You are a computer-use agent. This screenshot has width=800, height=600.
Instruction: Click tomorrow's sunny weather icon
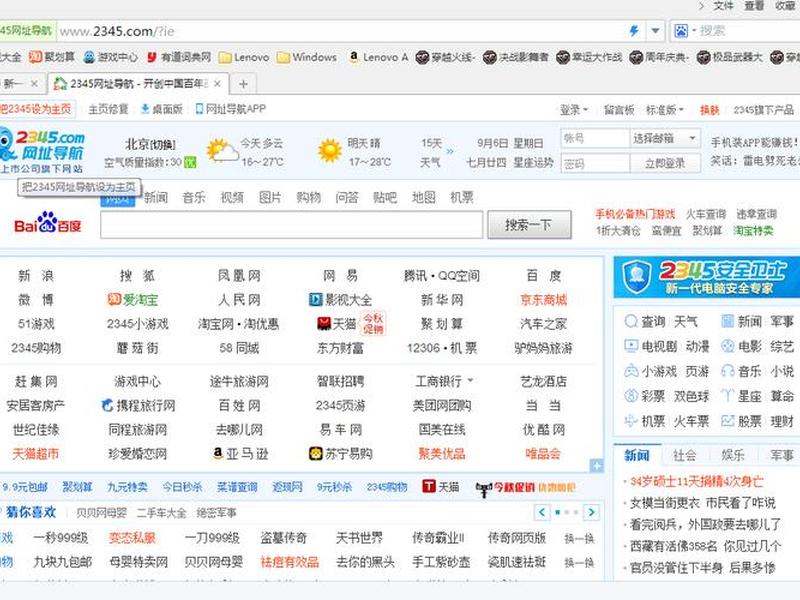pyautogui.click(x=330, y=151)
